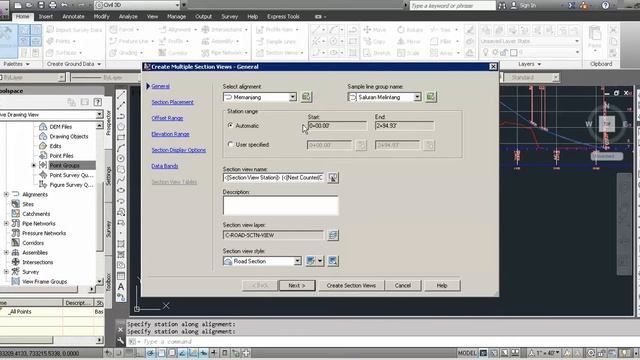Open the Layers panel dropdown
Viewport: 640px width, 360px height.
(x=530, y=64)
